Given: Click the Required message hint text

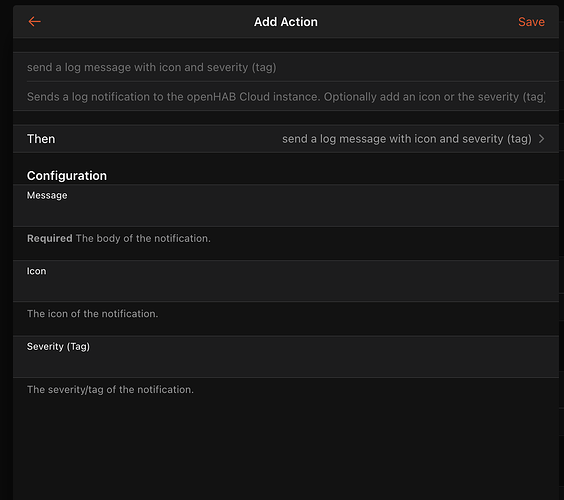Looking at the screenshot, I should coord(119,238).
